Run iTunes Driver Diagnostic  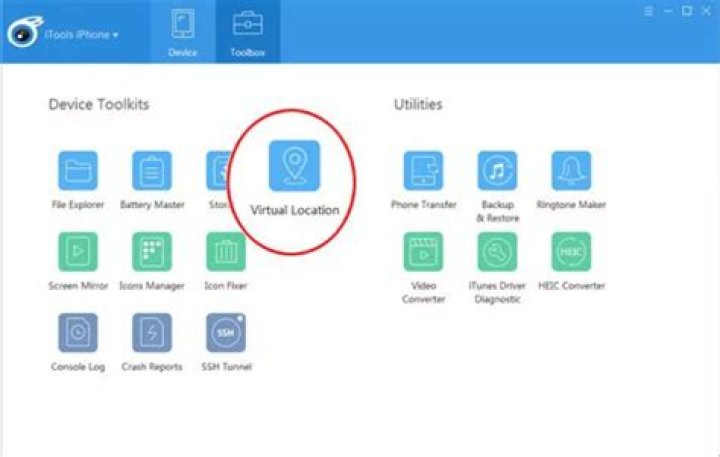click(x=497, y=252)
